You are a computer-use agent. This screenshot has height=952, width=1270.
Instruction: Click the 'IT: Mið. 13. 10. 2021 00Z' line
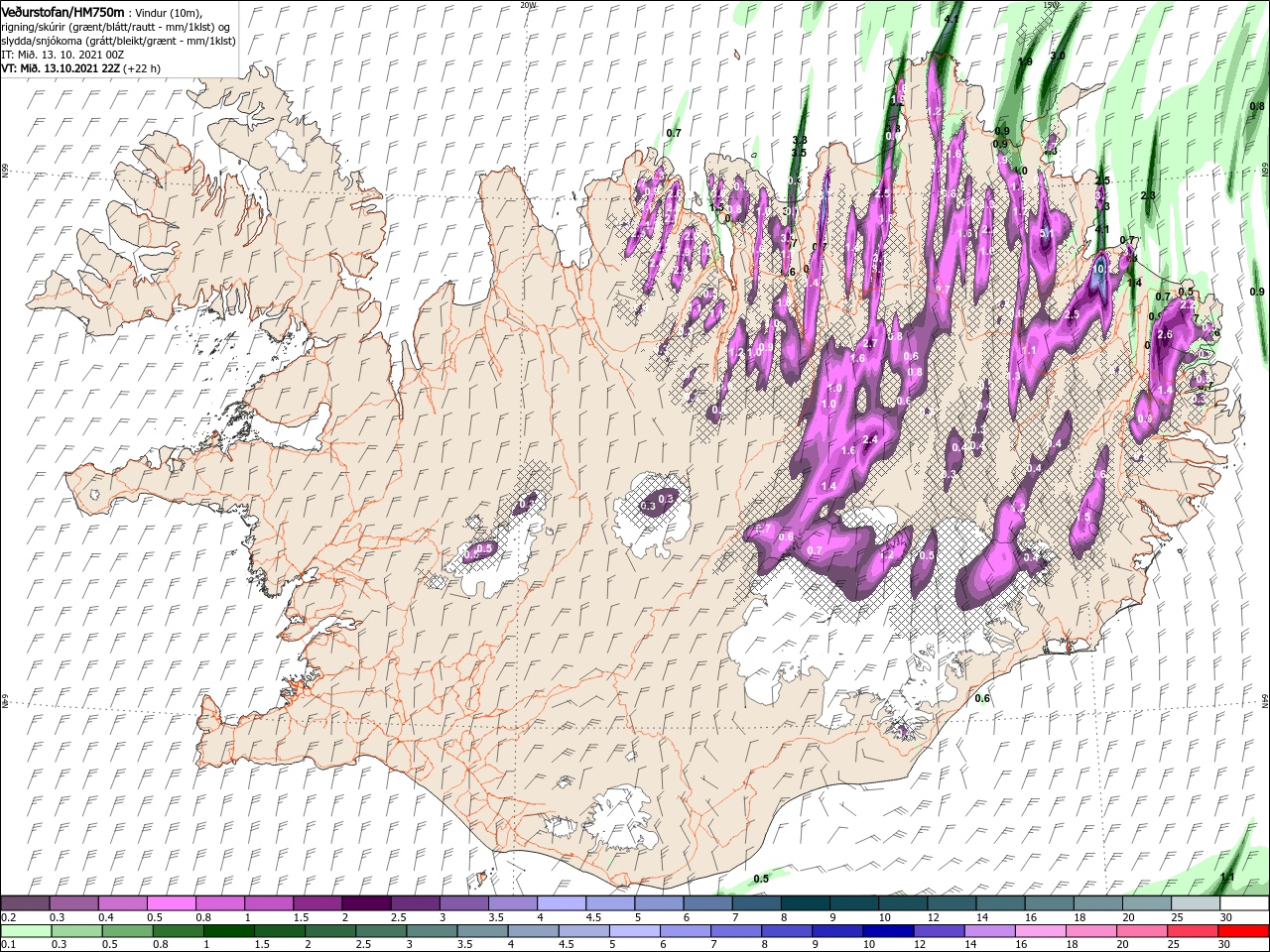pos(61,55)
